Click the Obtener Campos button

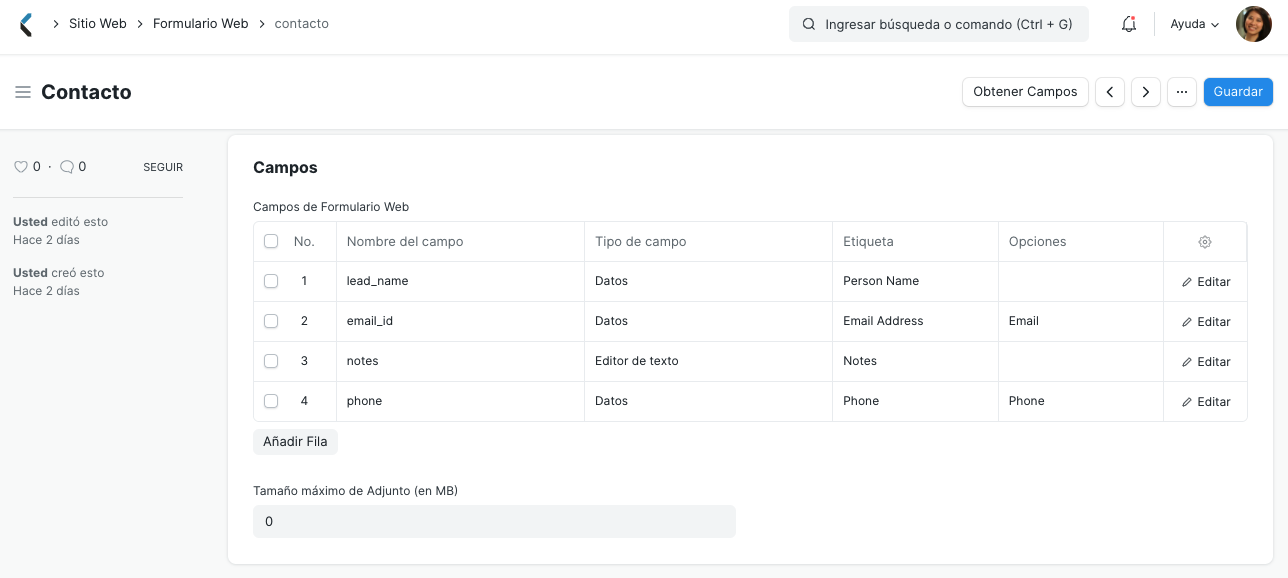coord(1025,91)
